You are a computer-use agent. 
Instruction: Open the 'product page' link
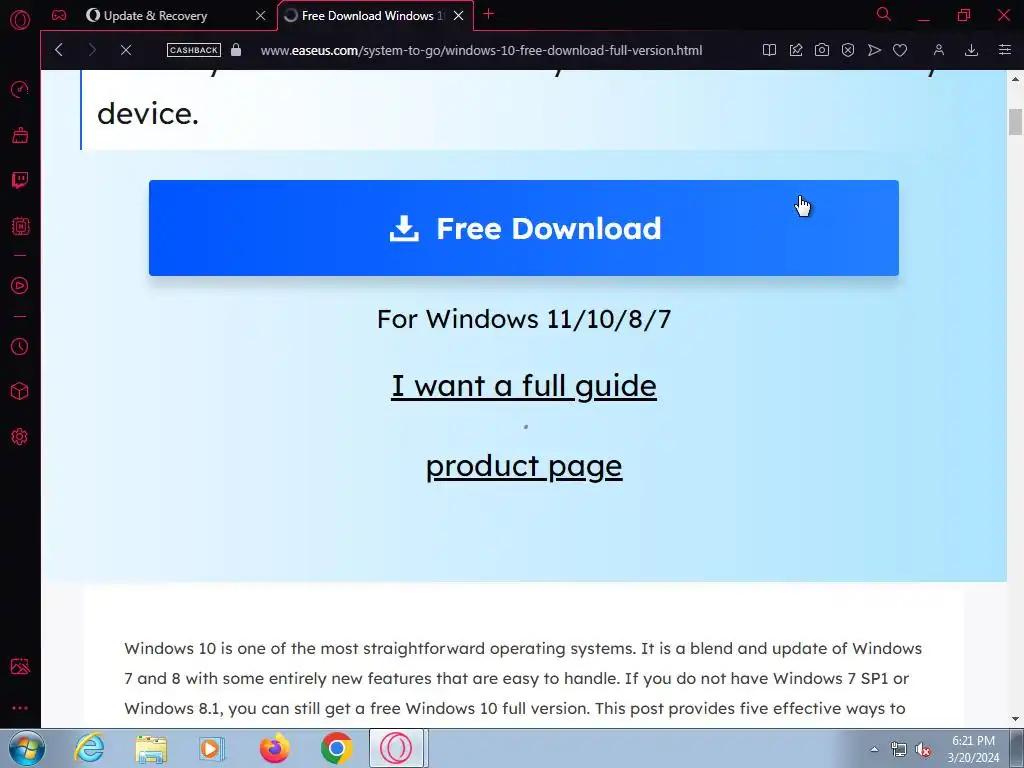pyautogui.click(x=524, y=466)
